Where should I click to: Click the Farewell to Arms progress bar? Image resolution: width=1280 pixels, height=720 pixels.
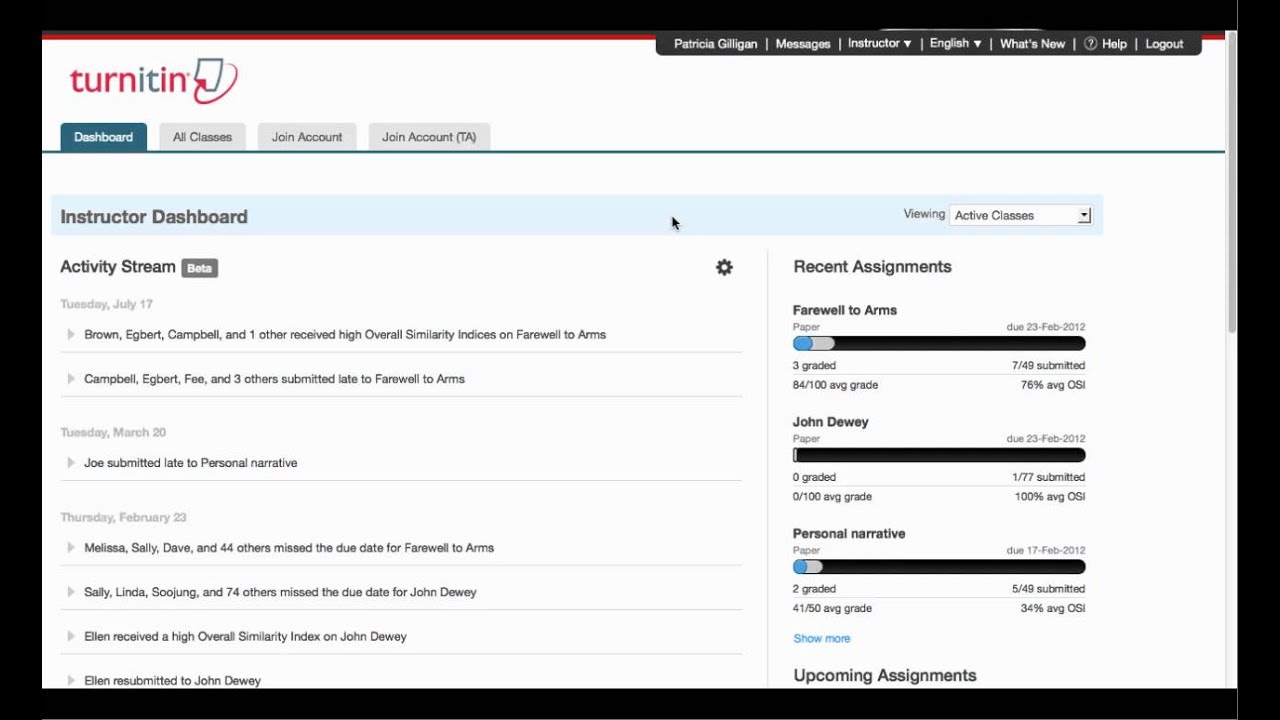pyautogui.click(x=939, y=343)
